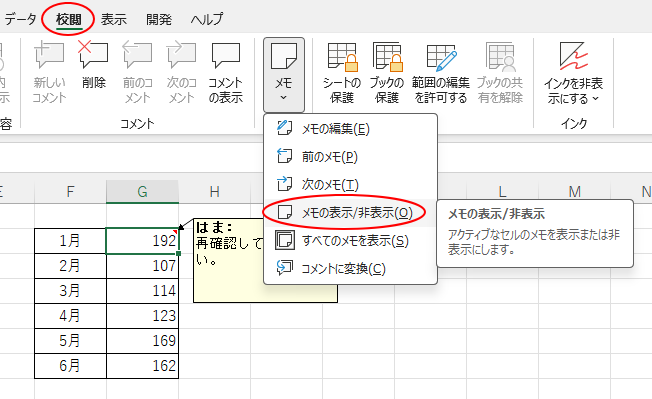Select the cell with value 107
Screen dimensions: 652x399
[143, 266]
